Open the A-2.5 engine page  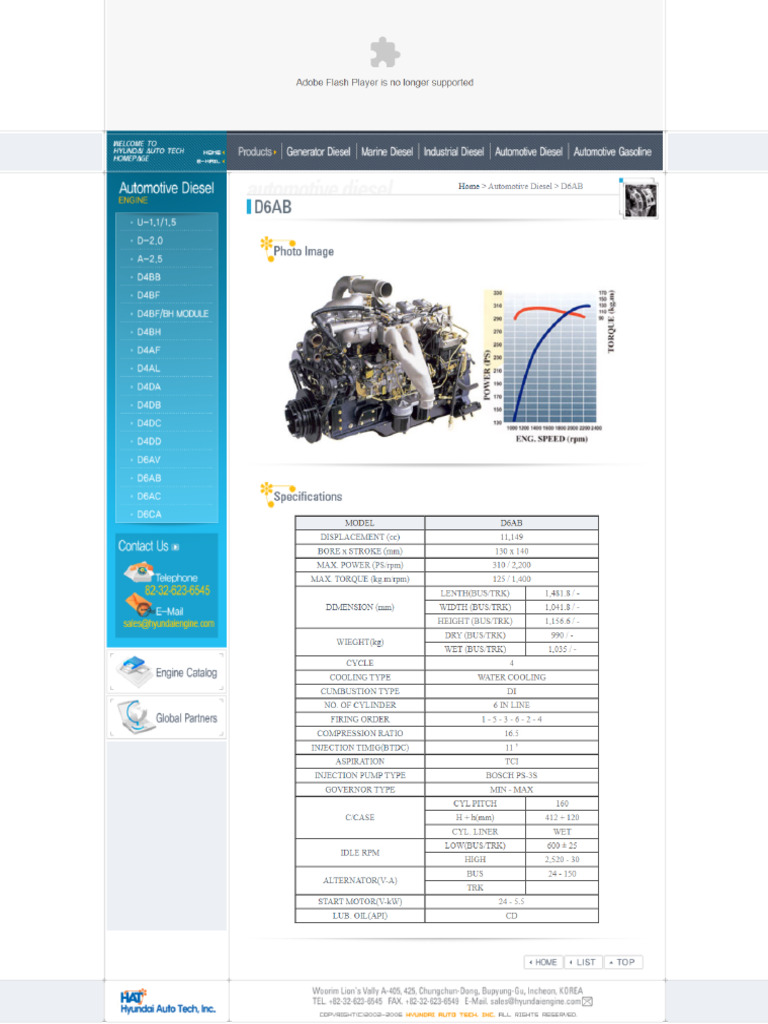pyautogui.click(x=150, y=259)
